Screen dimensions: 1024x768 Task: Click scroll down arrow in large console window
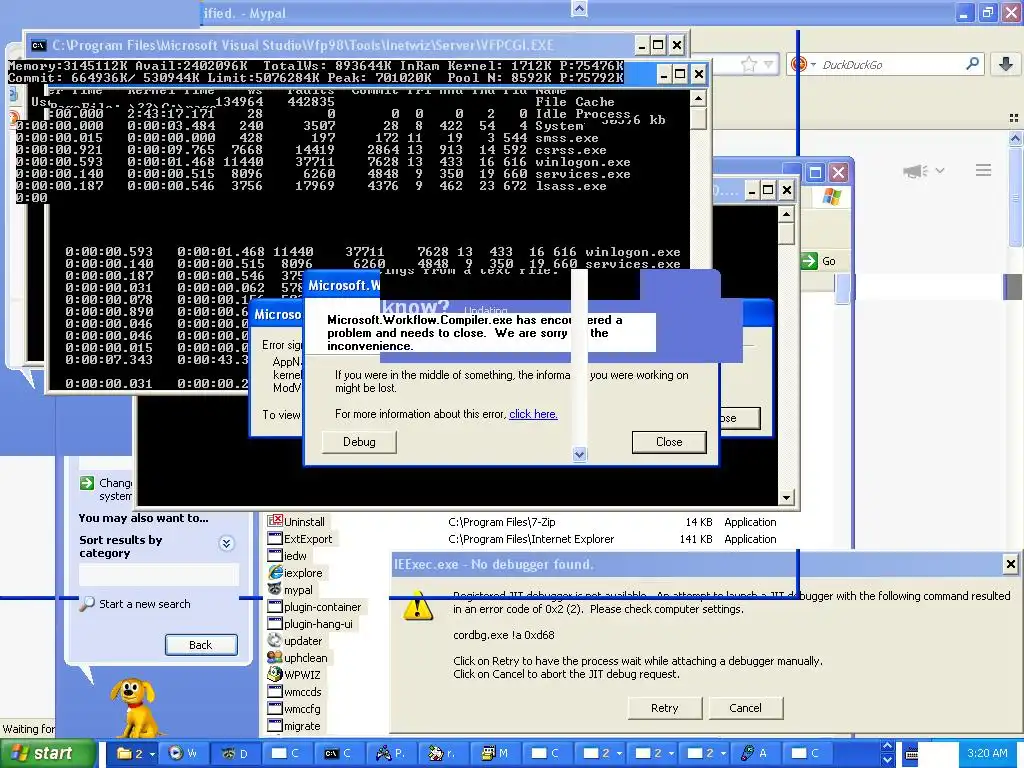click(786, 498)
